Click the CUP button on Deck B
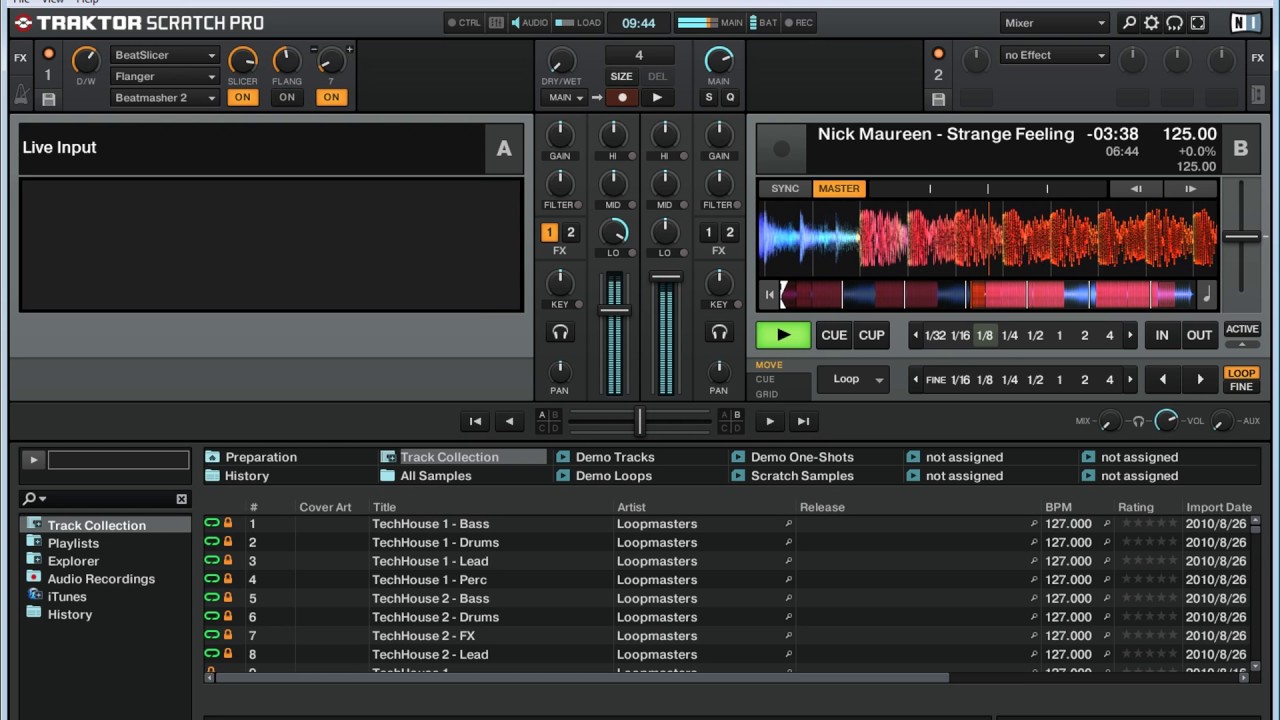1280x720 pixels. tap(872, 335)
